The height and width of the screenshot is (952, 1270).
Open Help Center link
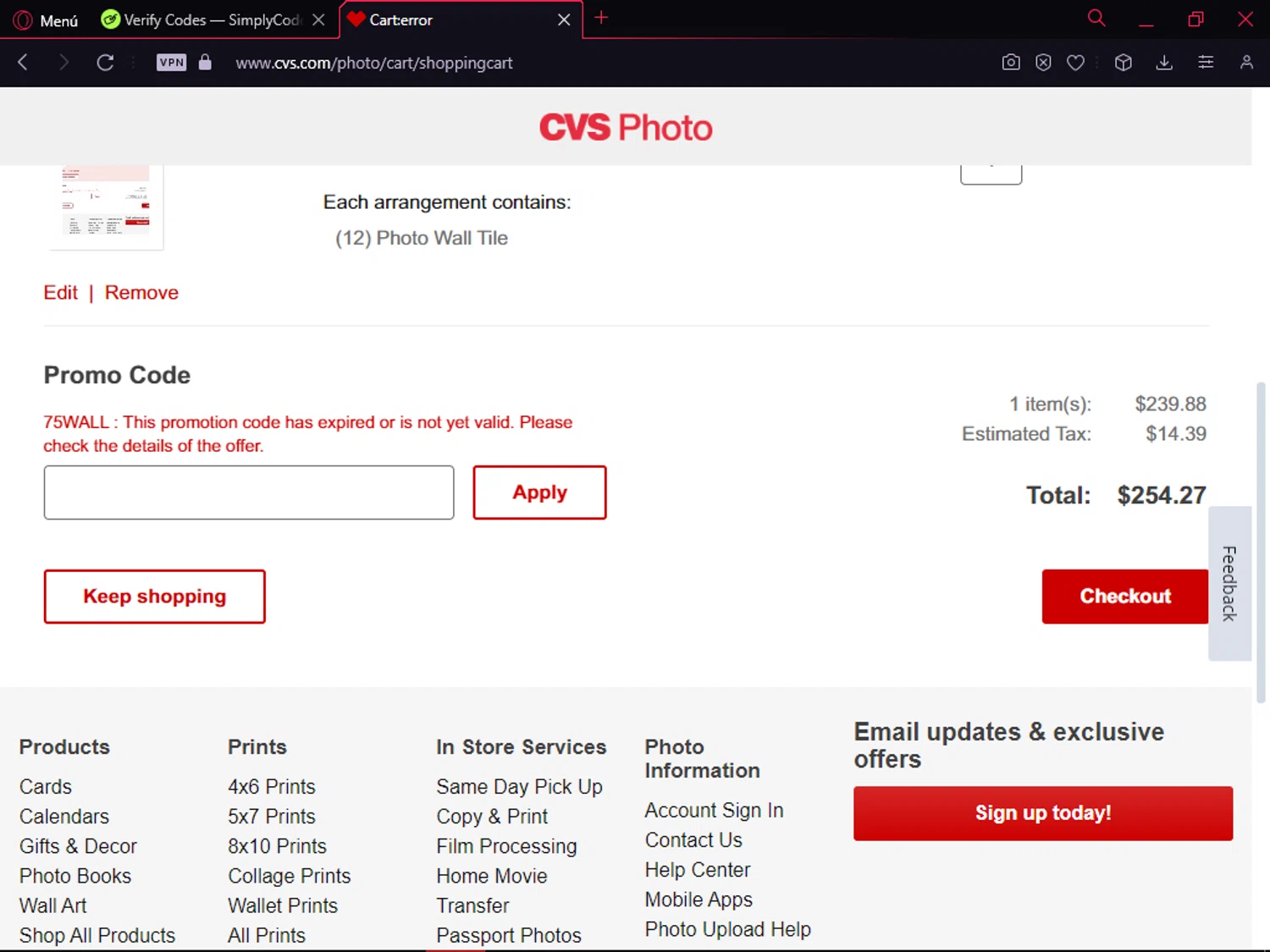(x=698, y=870)
